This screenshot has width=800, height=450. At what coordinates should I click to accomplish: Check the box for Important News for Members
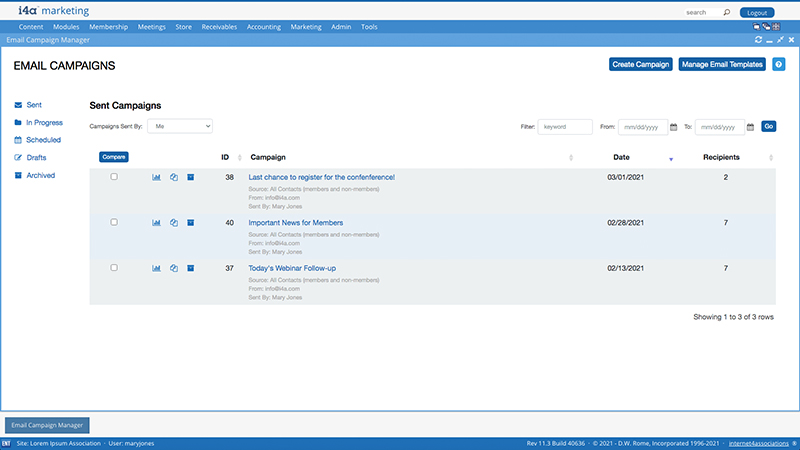(114, 222)
